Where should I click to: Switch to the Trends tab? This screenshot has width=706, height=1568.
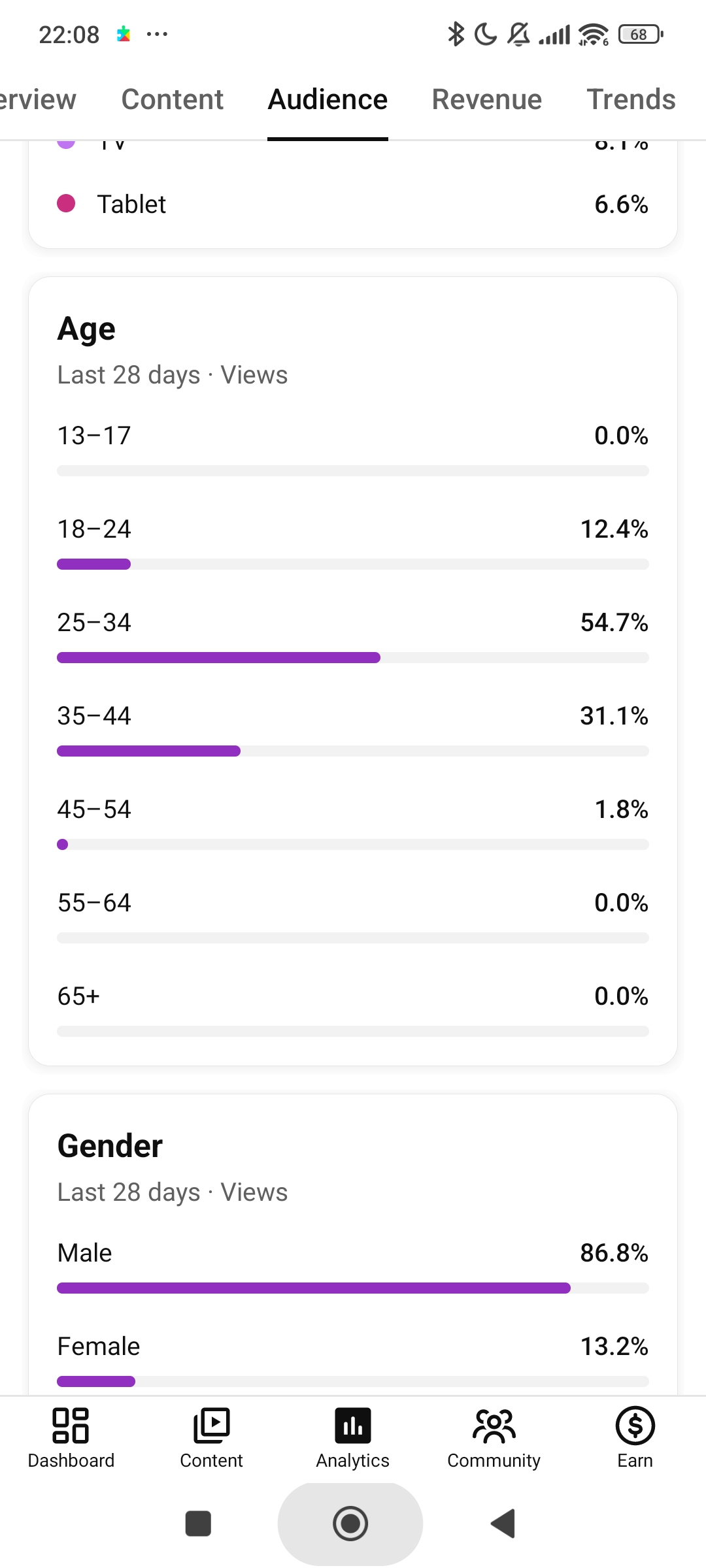[631, 99]
